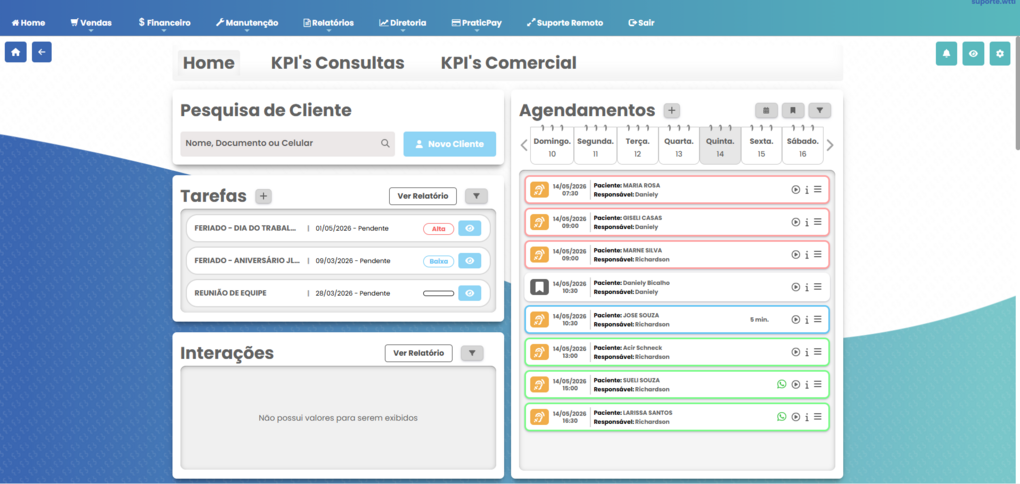Screen dimensions: 1020x484
Task: Open the Tarefas filter funnel
Action: pos(476,196)
